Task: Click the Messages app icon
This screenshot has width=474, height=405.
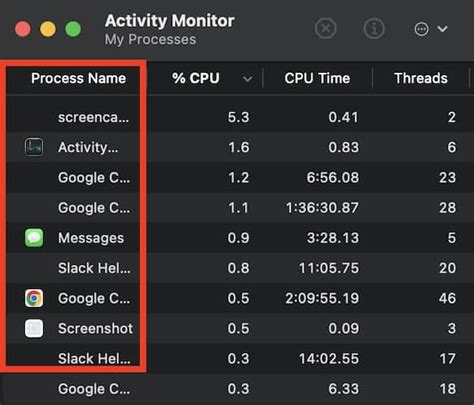Action: [34, 238]
